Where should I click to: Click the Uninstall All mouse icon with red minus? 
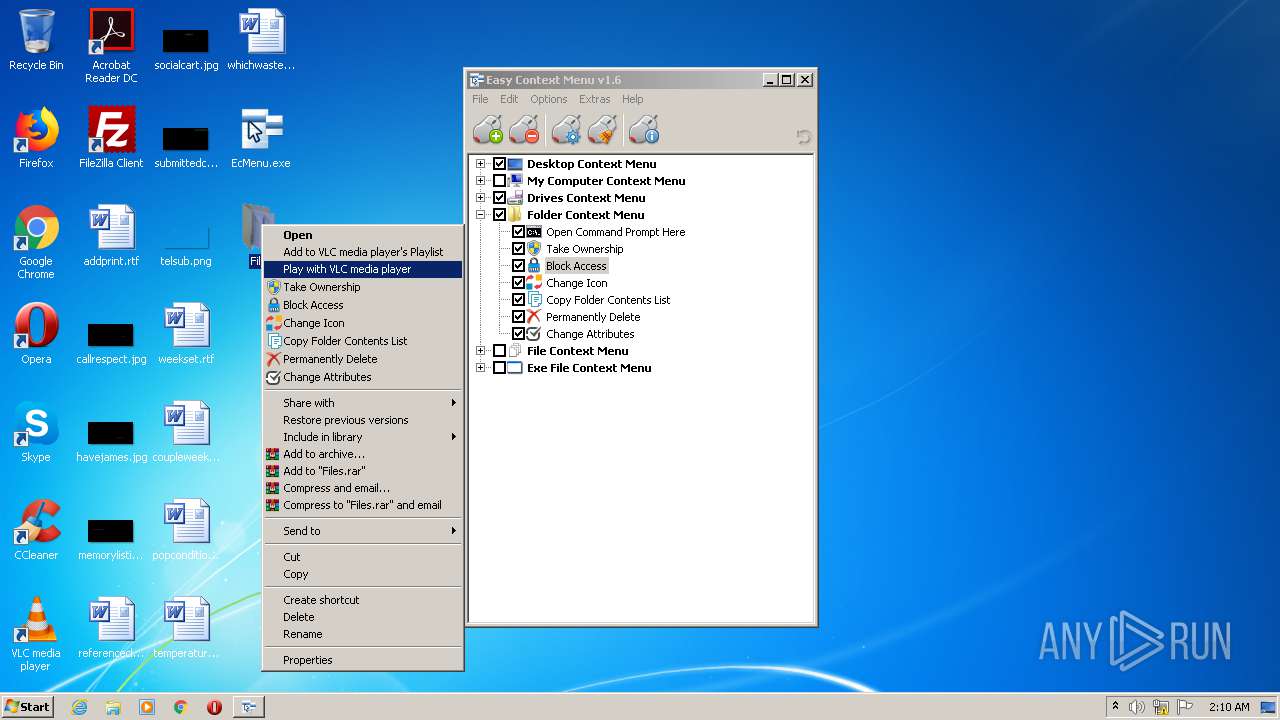tap(524, 130)
